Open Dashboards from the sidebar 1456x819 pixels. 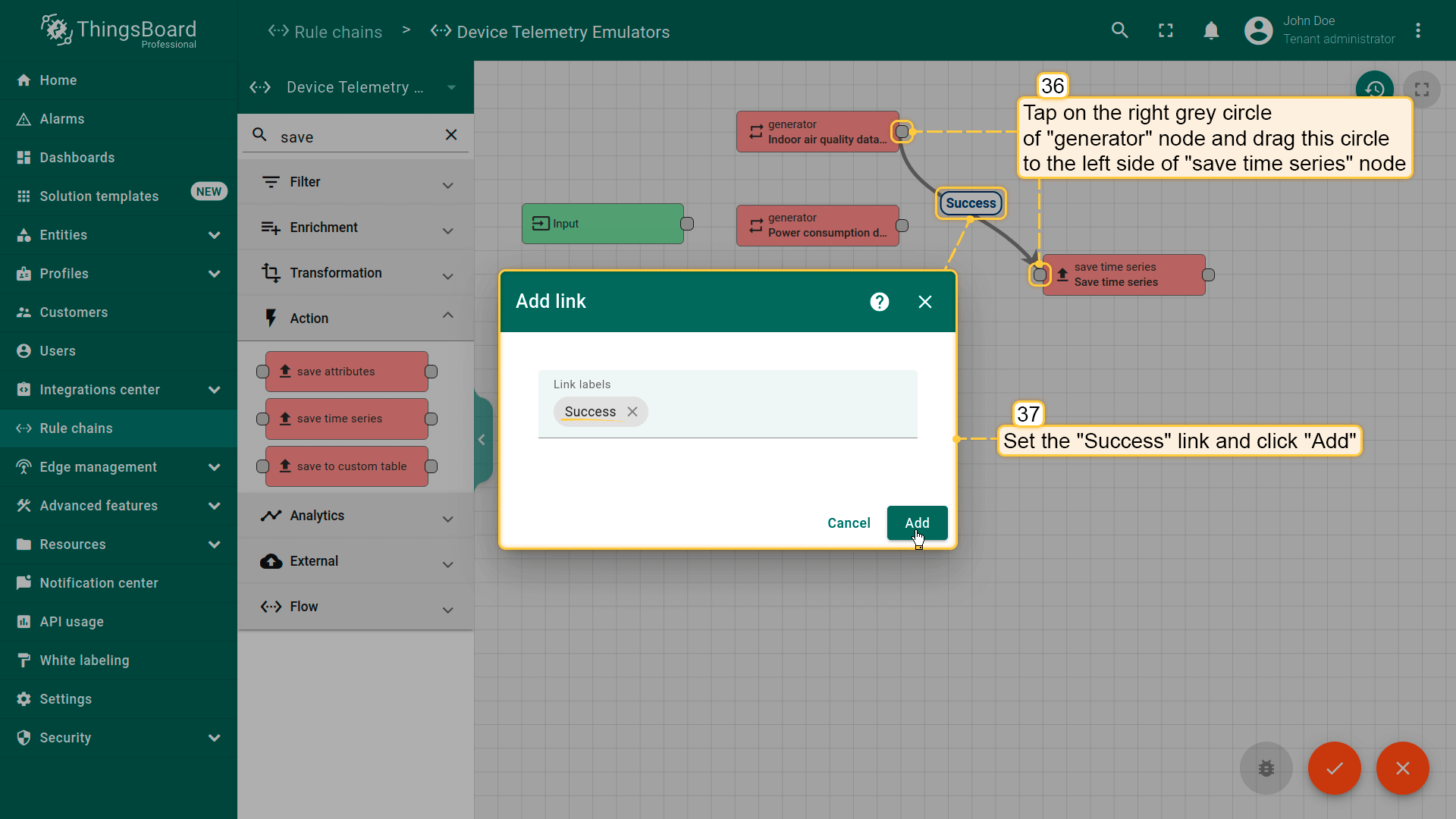[77, 158]
